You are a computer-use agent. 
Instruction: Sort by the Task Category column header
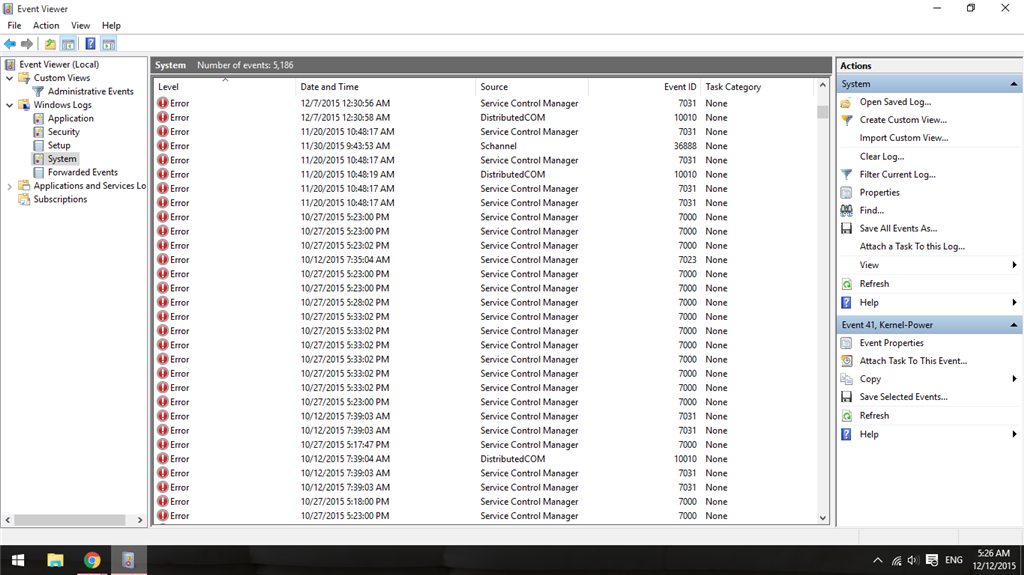click(x=758, y=87)
